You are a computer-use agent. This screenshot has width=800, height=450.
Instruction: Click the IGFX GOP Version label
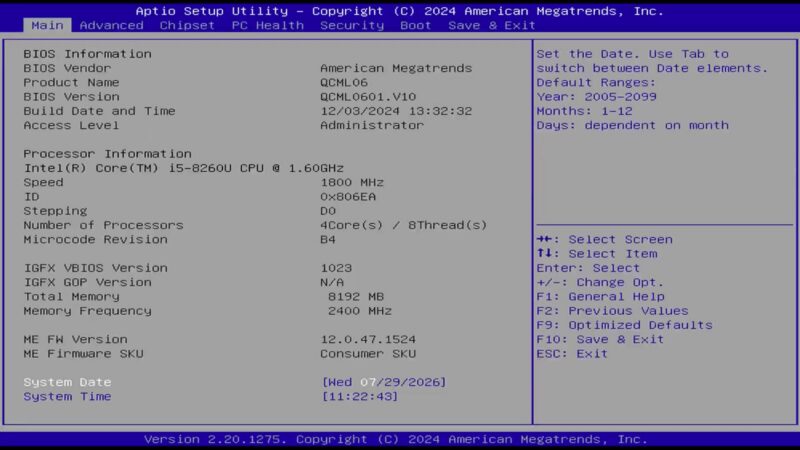[x=87, y=282]
